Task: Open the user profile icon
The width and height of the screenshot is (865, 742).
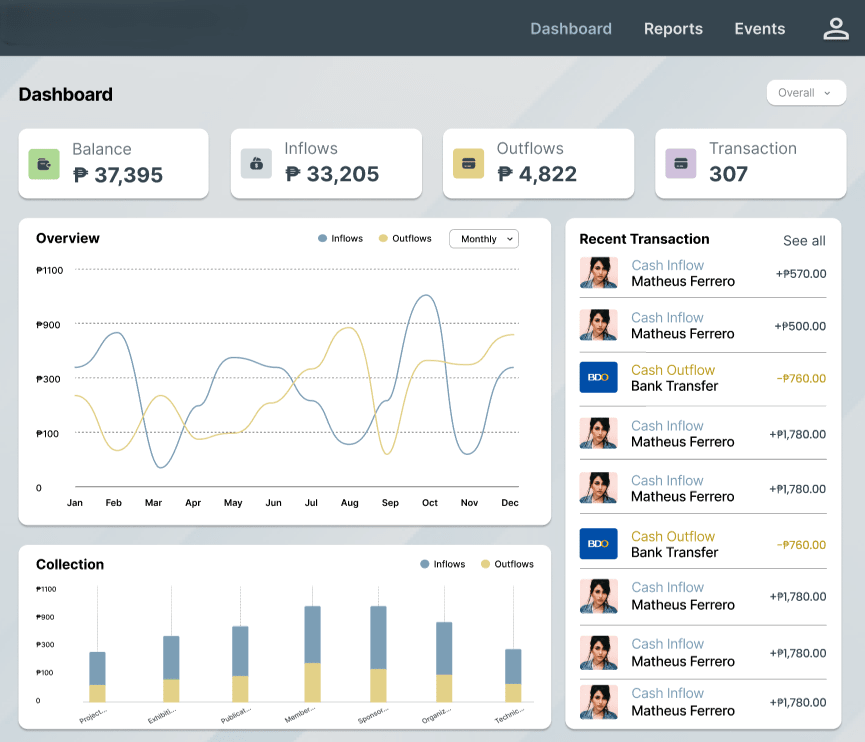Action: tap(835, 29)
